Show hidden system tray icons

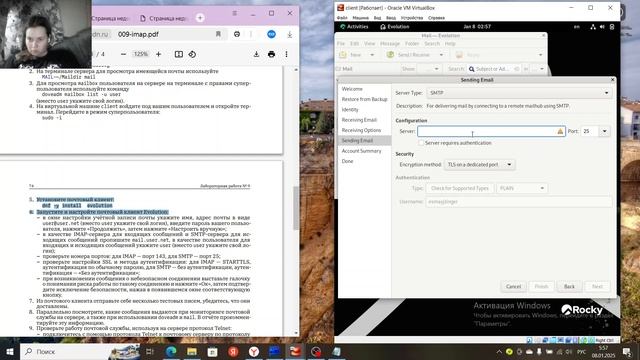point(499,351)
